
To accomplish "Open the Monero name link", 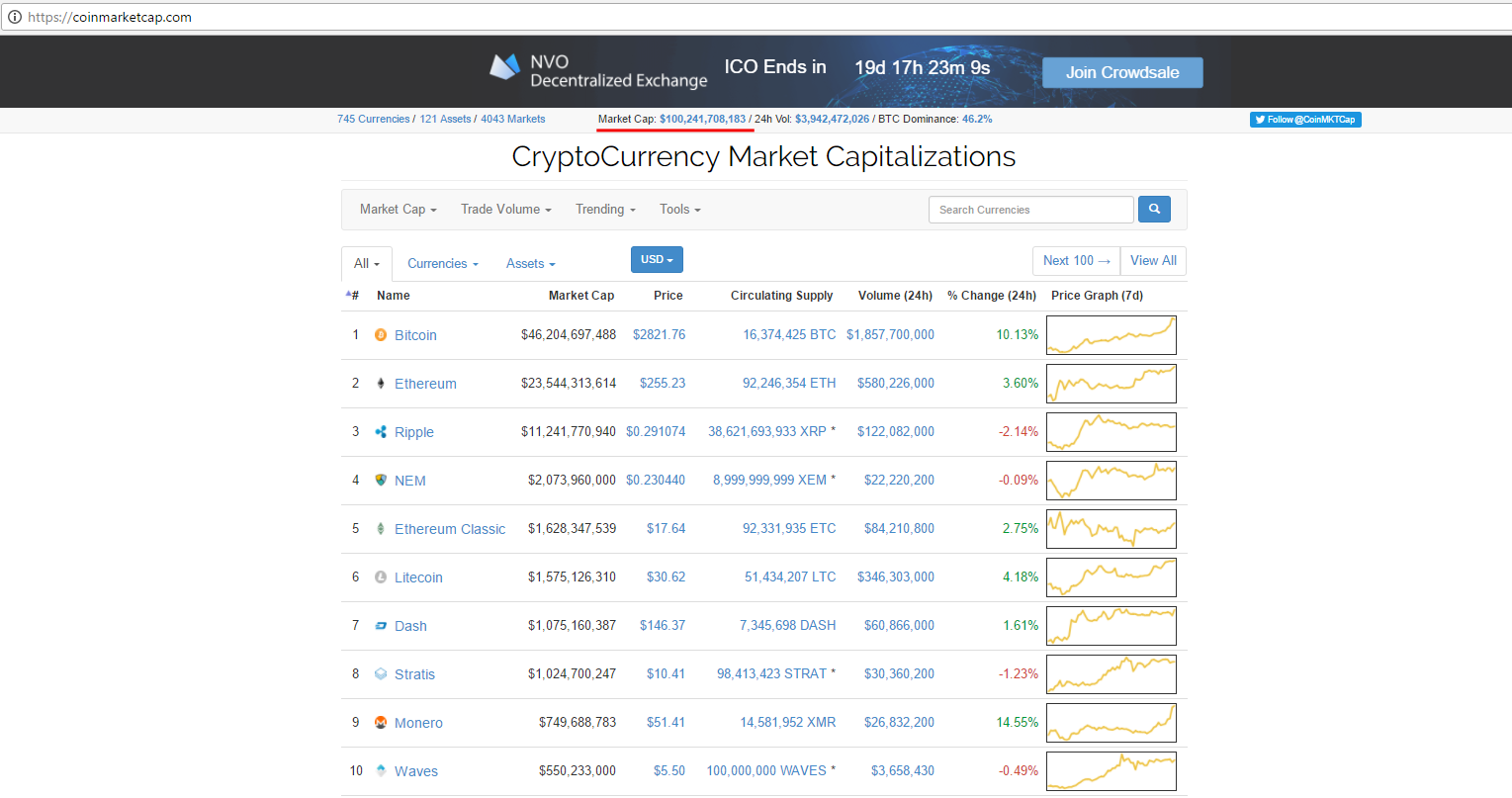I will coord(418,723).
